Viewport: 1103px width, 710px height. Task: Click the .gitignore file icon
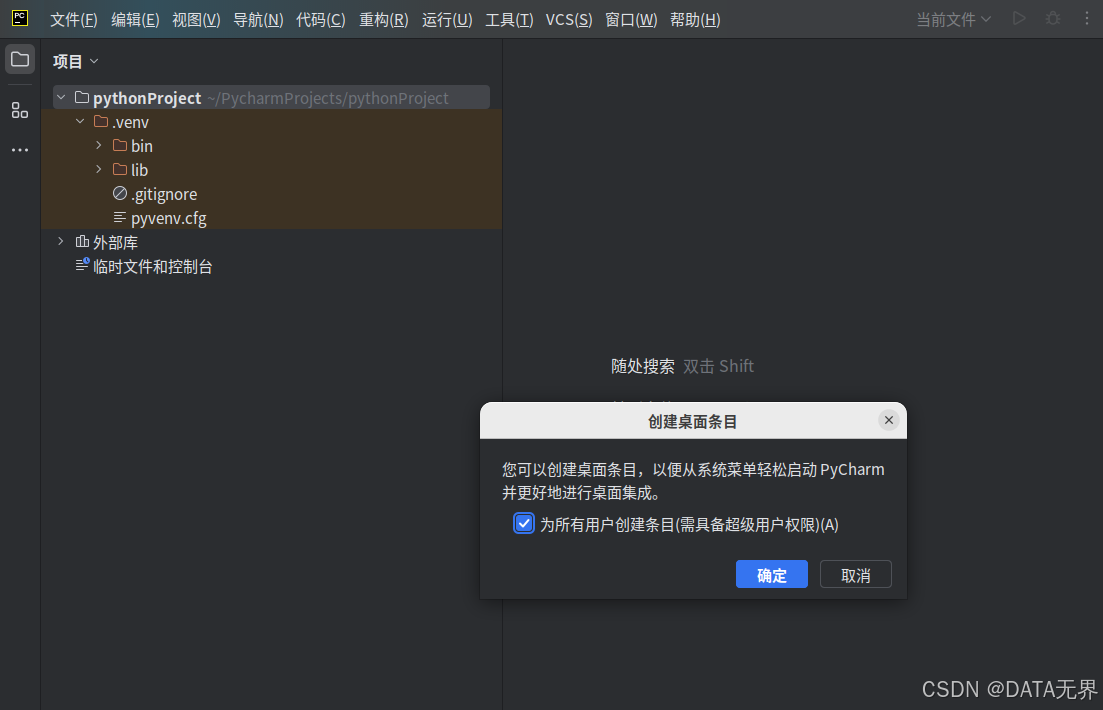pyautogui.click(x=120, y=193)
